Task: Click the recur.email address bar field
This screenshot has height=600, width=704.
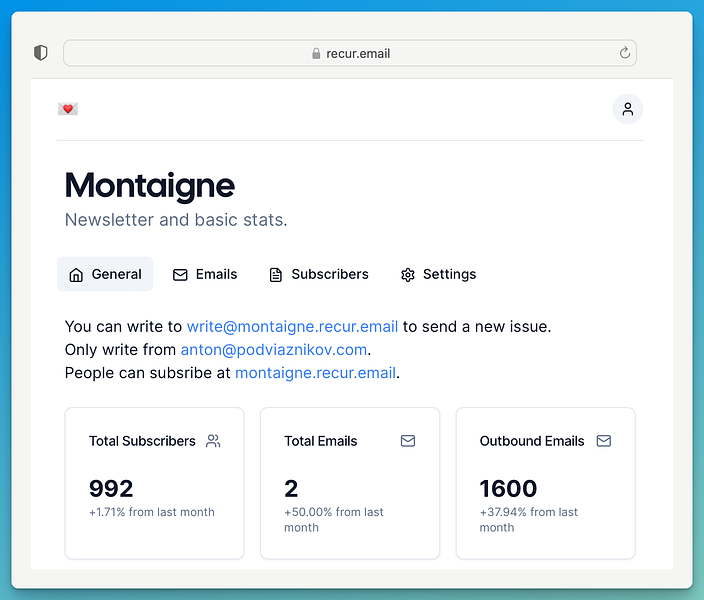Action: (350, 53)
